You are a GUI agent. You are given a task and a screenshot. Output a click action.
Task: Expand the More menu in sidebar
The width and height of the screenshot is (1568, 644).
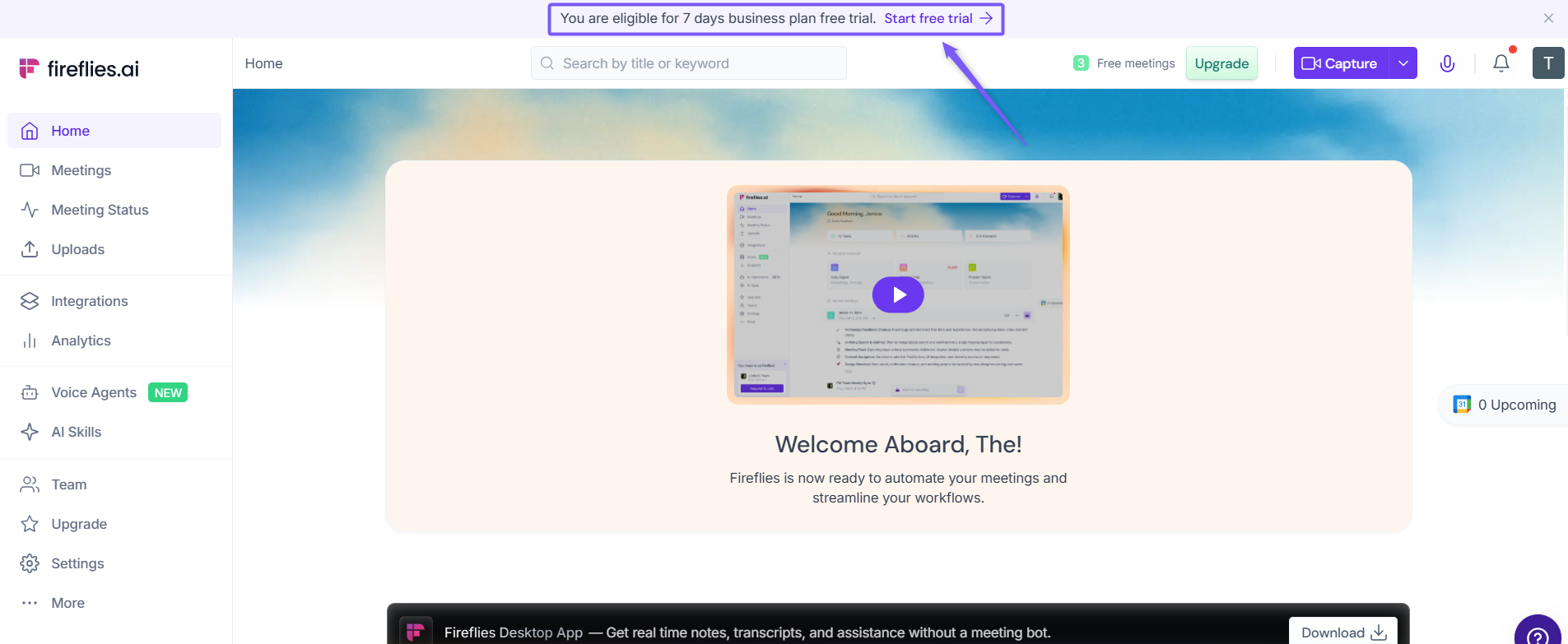tap(114, 603)
